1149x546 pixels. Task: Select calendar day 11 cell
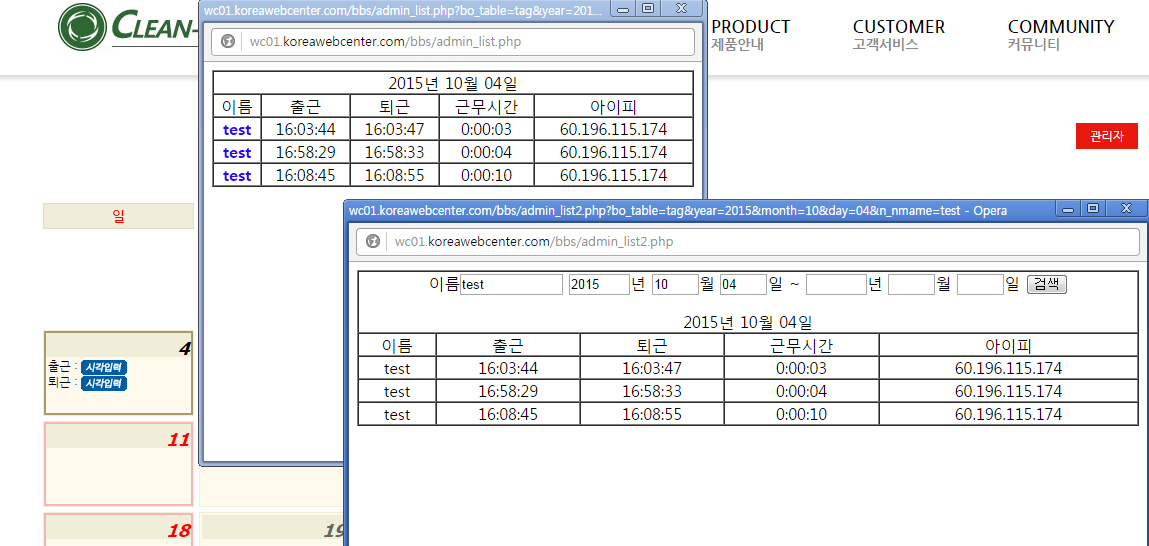pyautogui.click(x=118, y=463)
